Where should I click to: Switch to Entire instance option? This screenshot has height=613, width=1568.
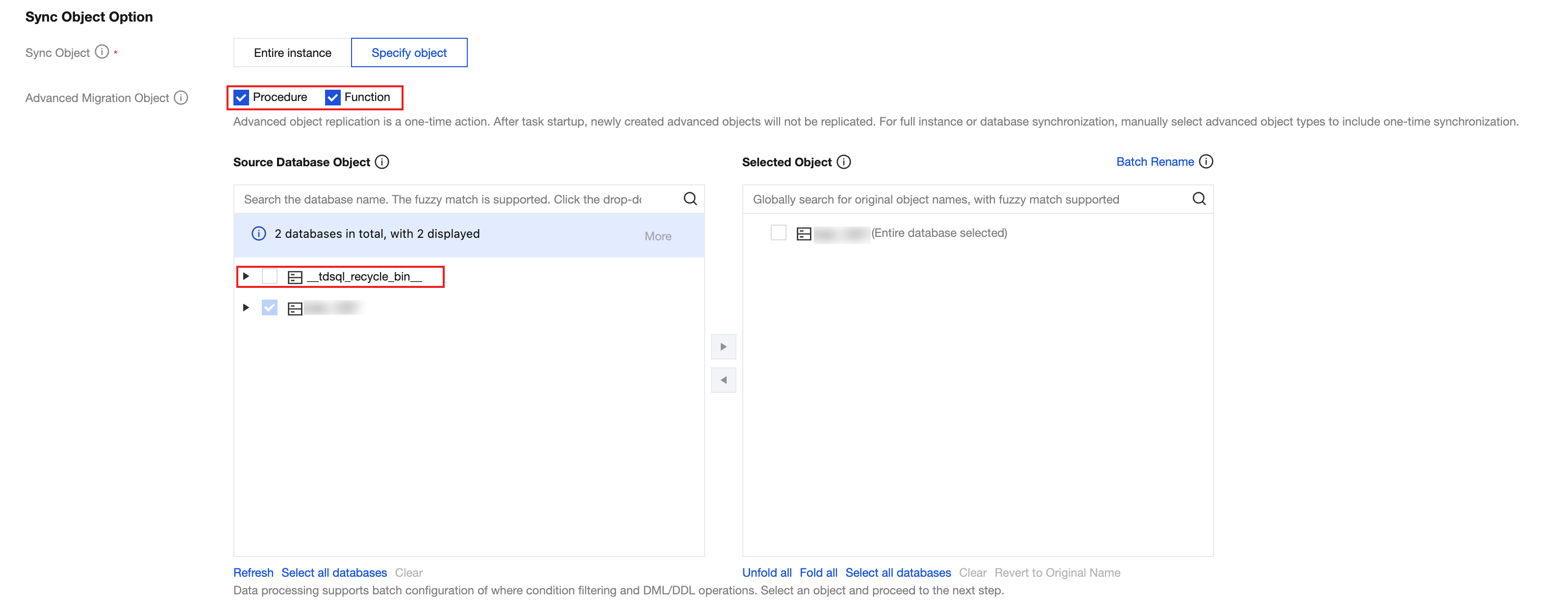tap(292, 53)
